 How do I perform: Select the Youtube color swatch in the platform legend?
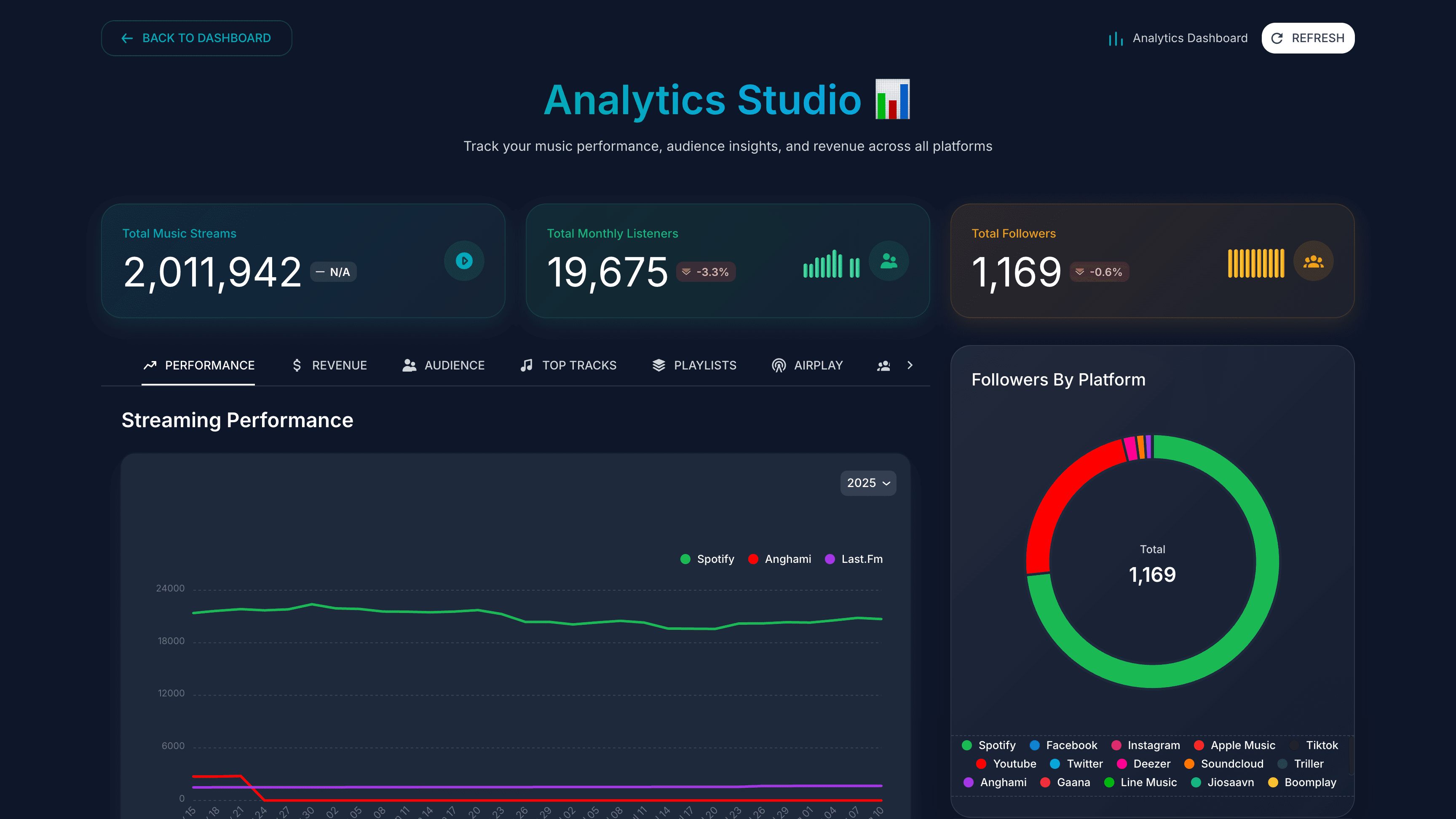pyautogui.click(x=981, y=764)
